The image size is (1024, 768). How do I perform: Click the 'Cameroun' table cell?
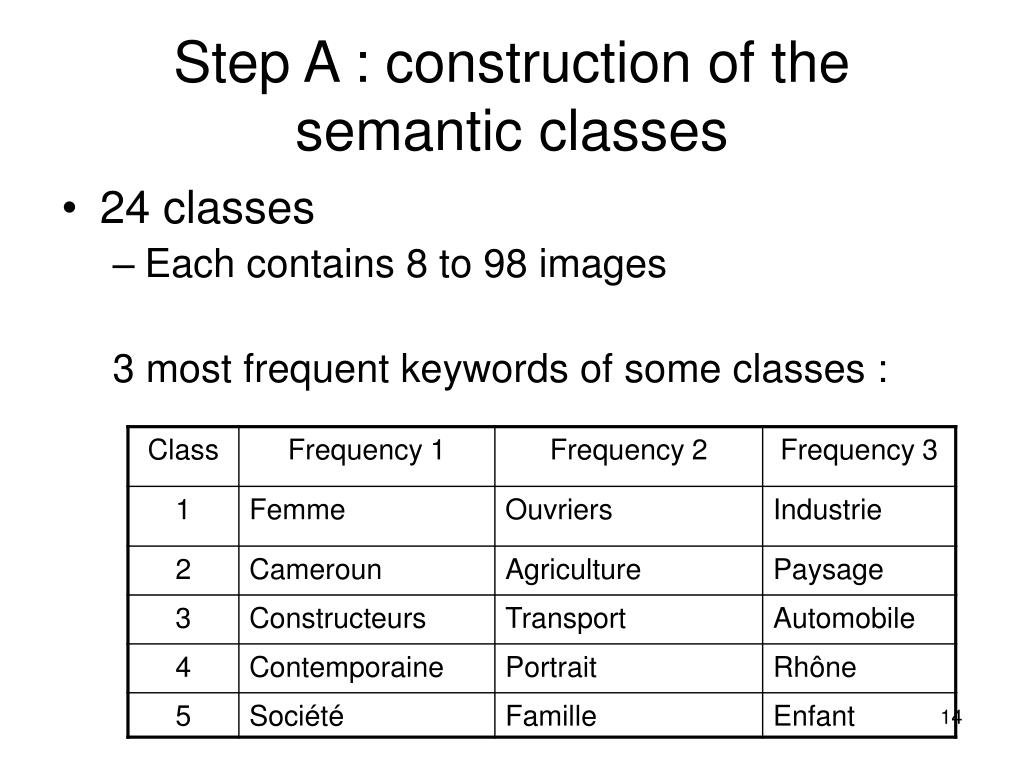pos(367,570)
